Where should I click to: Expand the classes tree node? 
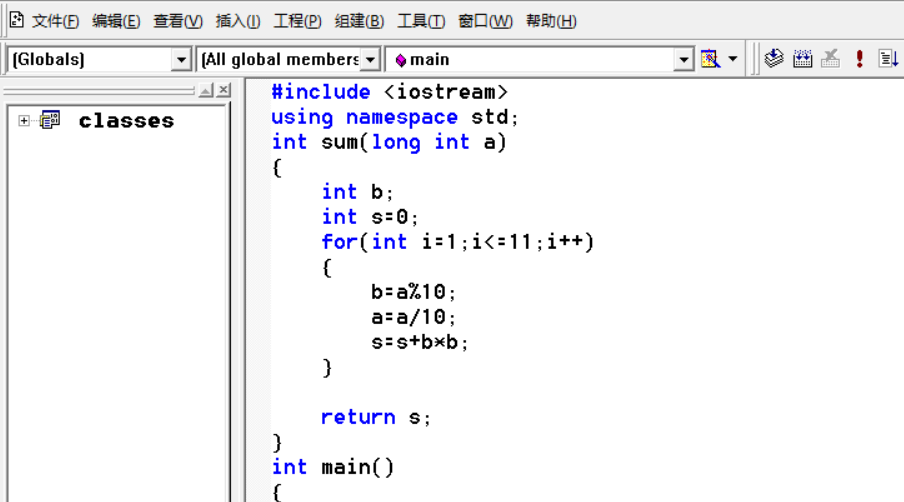pyautogui.click(x=24, y=120)
